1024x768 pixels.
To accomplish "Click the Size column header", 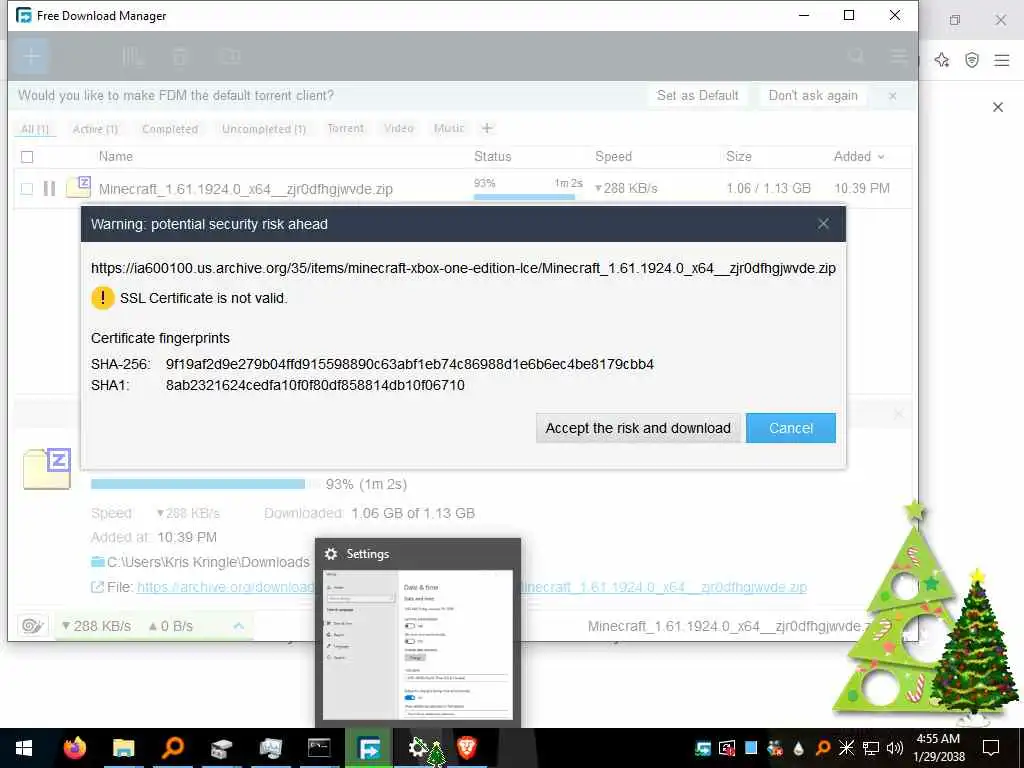I will pyautogui.click(x=739, y=156).
